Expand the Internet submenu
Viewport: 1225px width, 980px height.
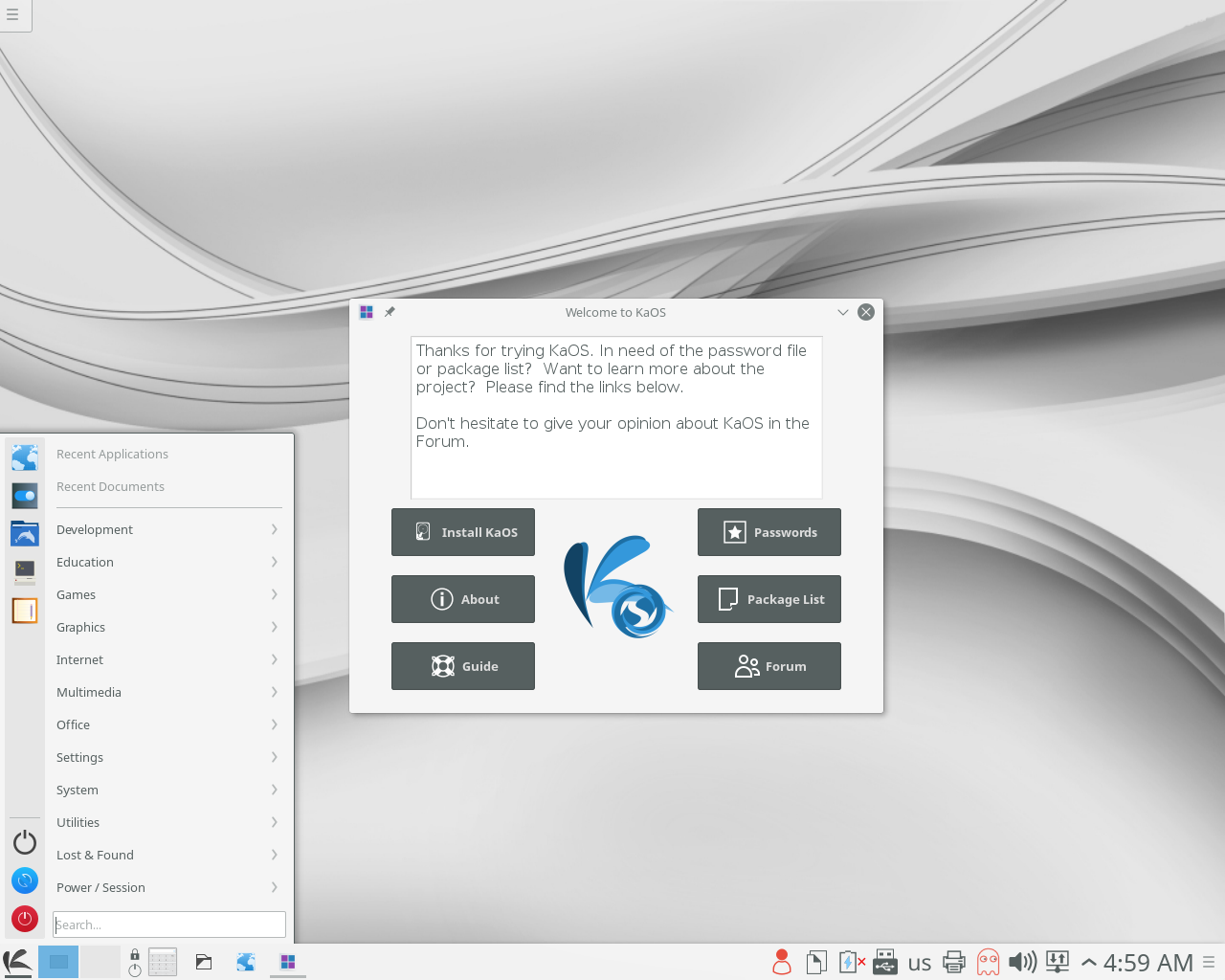[x=167, y=659]
